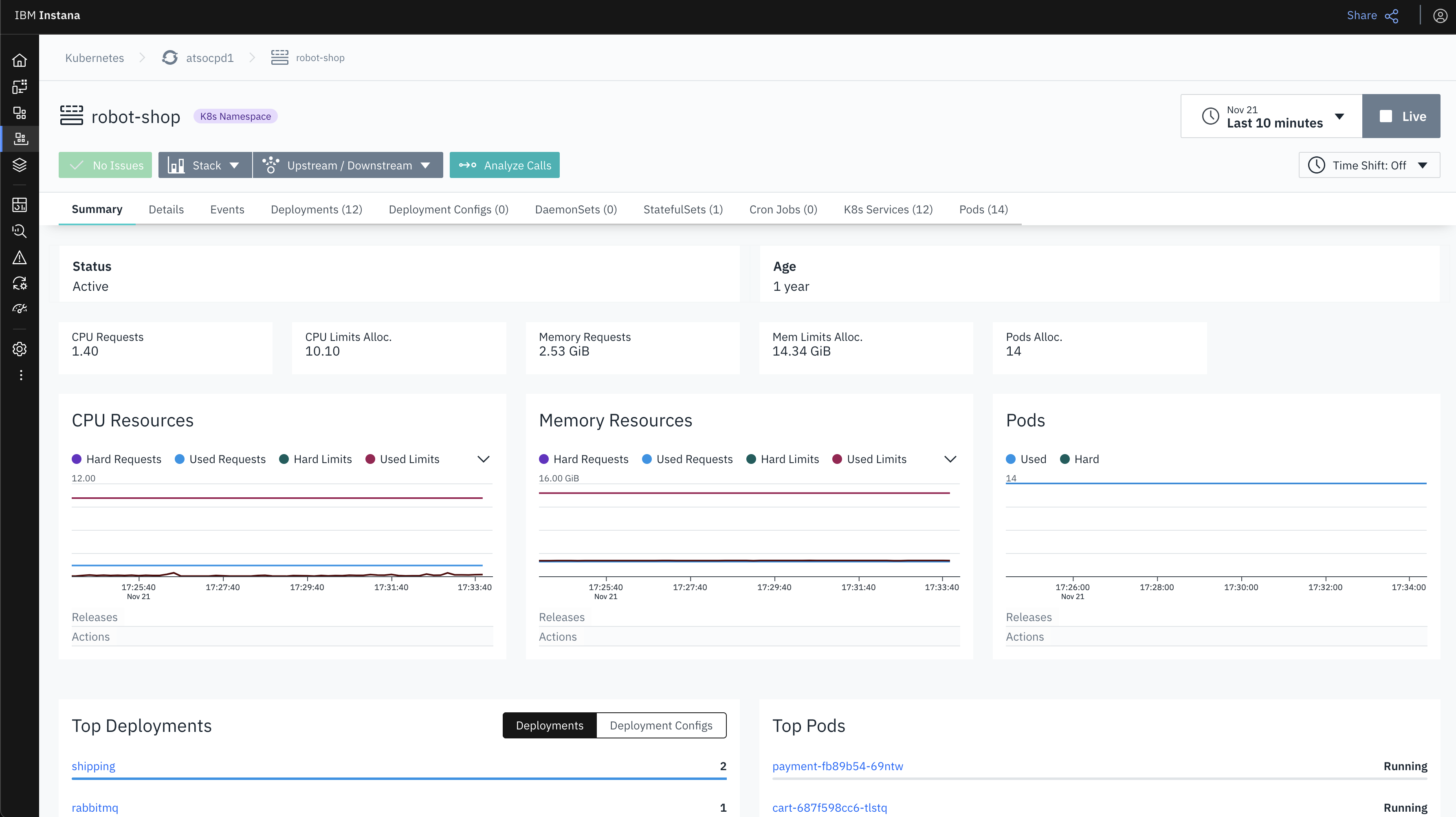Click Memory Used Requests blue color dot

point(647,459)
